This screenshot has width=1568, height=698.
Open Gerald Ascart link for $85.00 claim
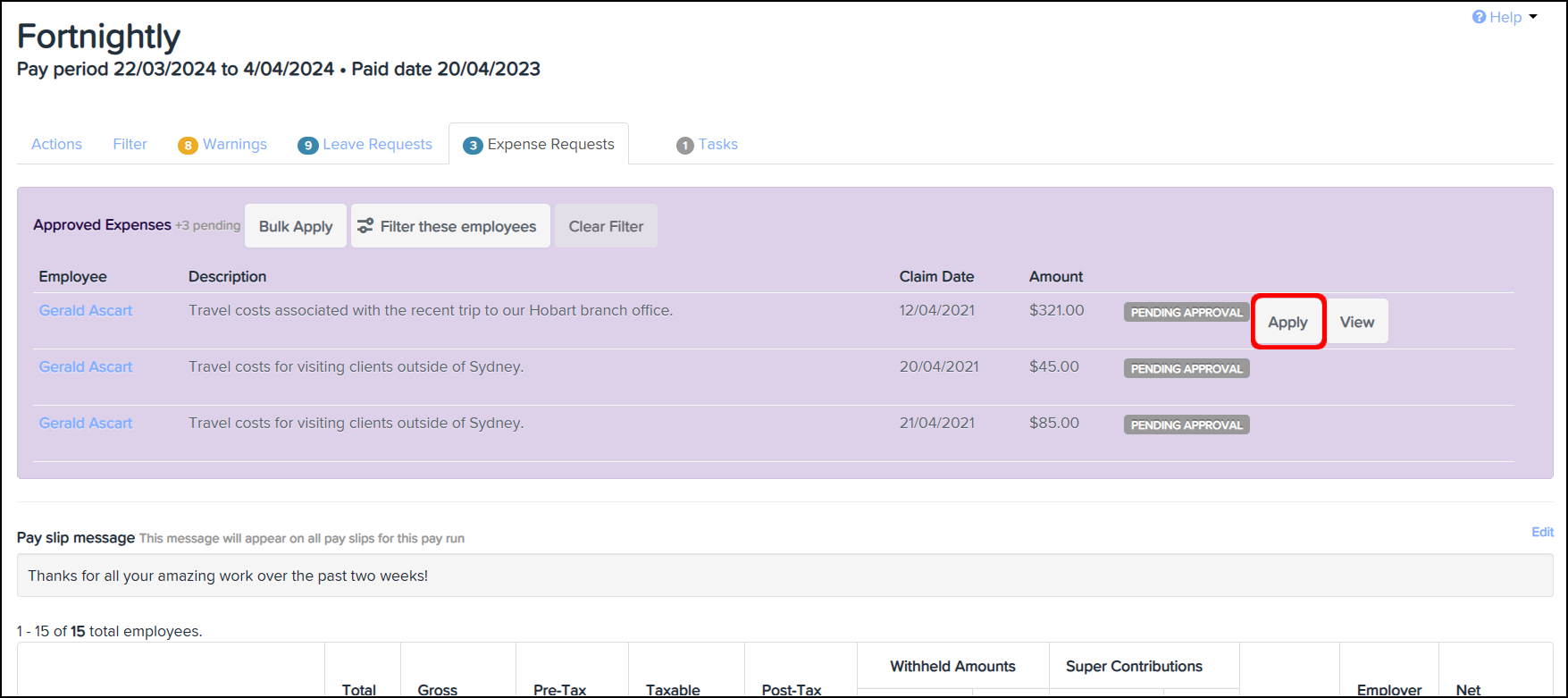86,423
